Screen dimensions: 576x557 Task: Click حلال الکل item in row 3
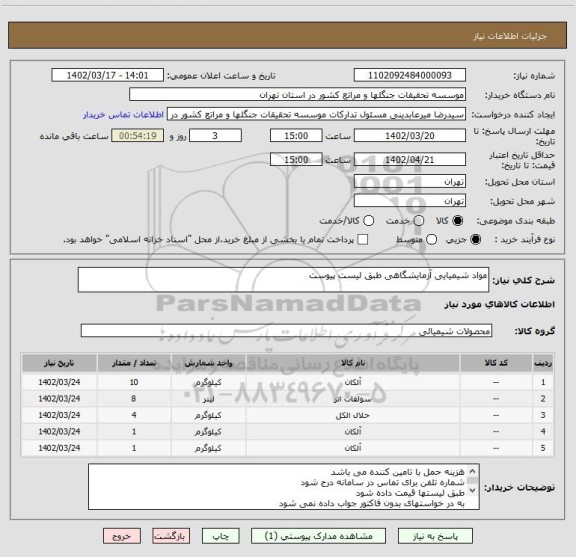[353, 415]
